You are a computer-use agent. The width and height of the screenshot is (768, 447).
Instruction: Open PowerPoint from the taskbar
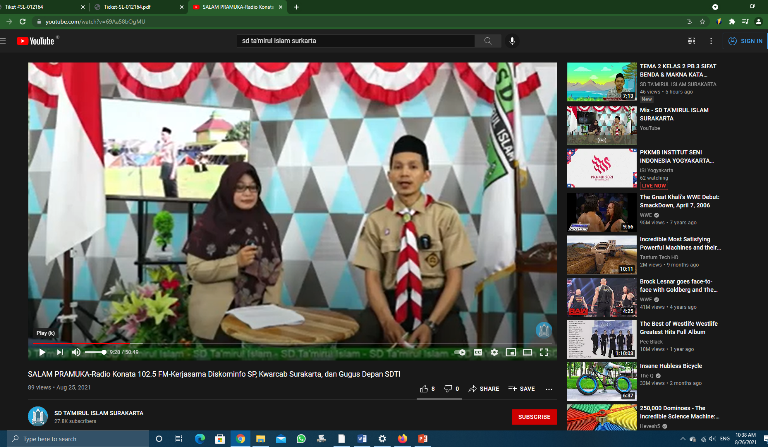point(423,439)
